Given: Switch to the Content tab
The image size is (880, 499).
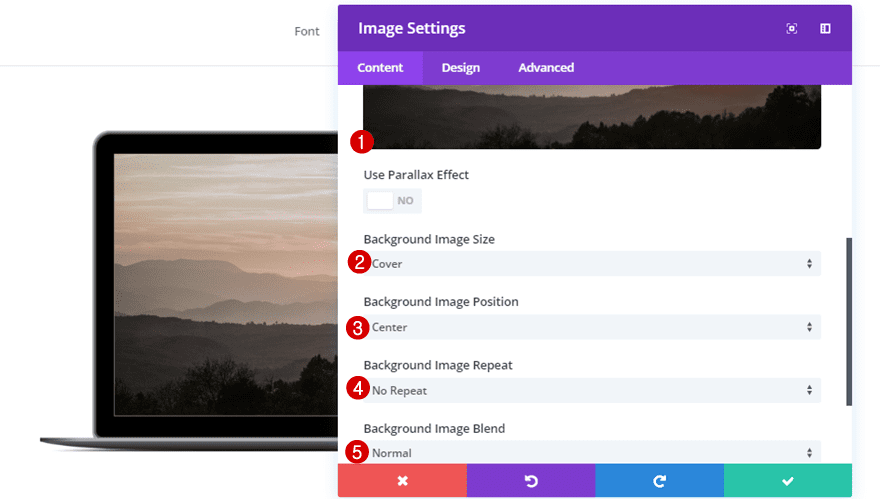Looking at the screenshot, I should point(380,68).
